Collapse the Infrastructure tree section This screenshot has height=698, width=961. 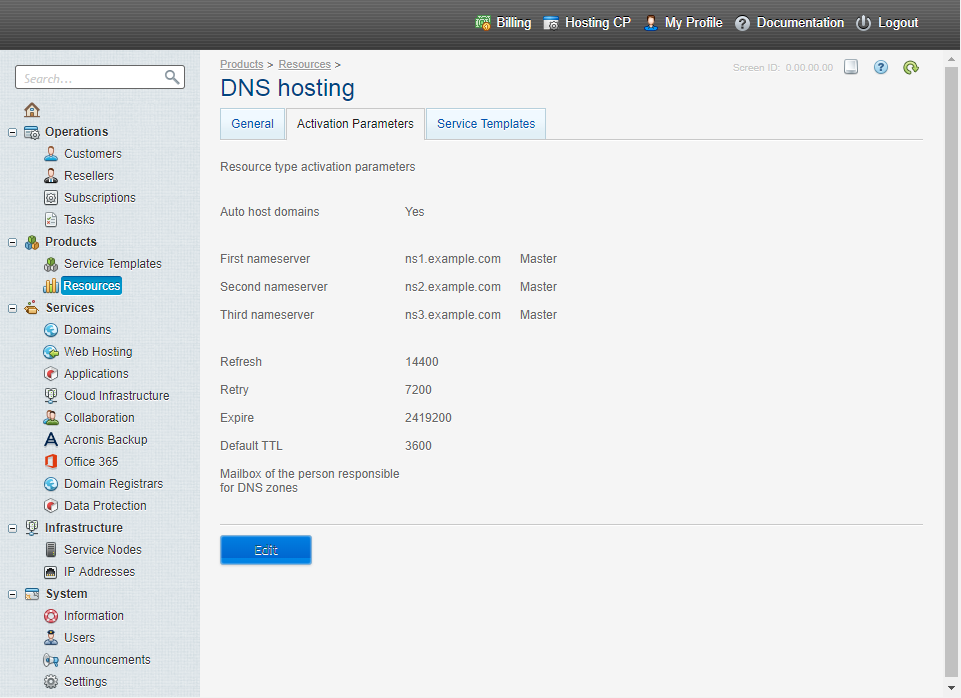[x=12, y=528]
